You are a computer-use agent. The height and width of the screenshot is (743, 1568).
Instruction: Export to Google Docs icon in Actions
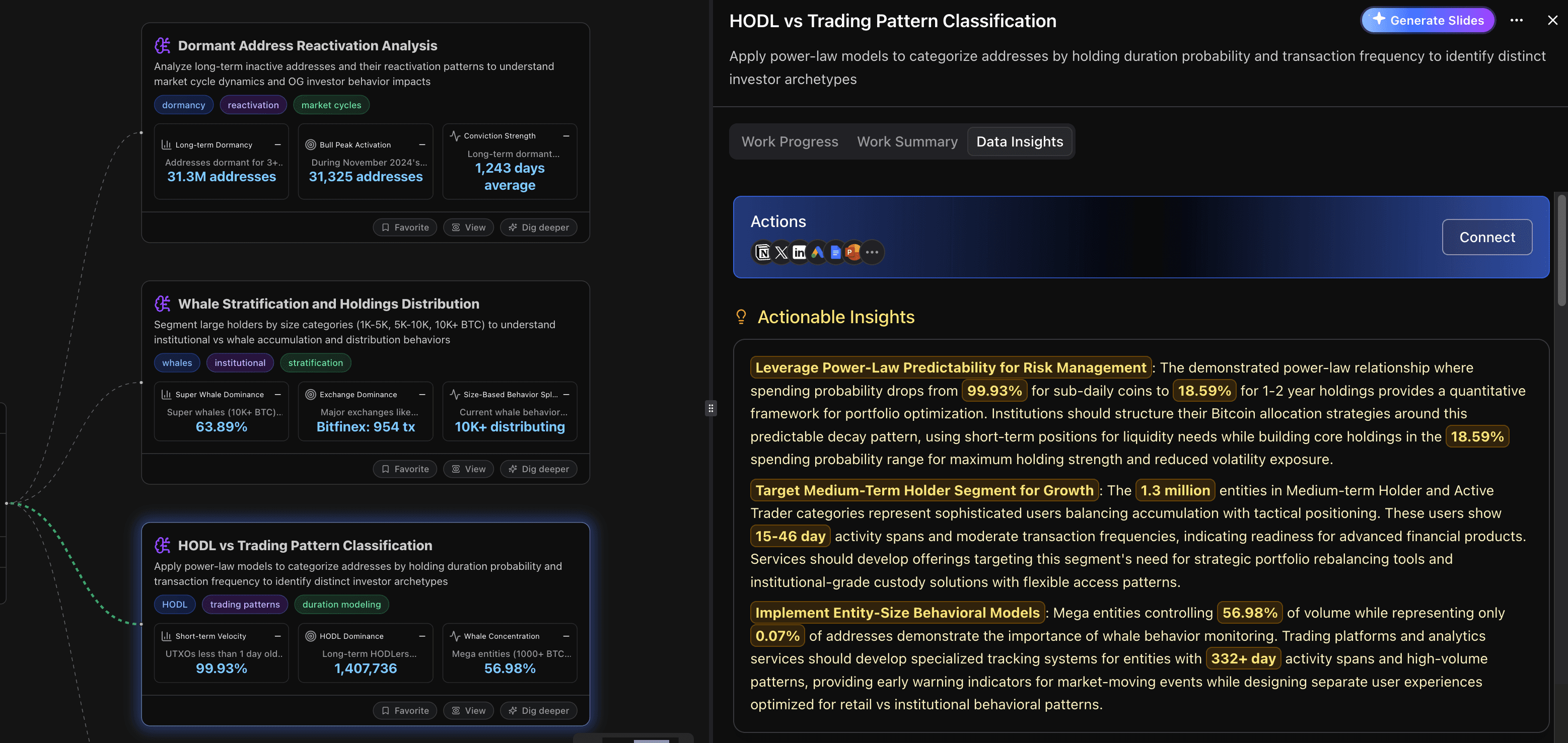click(835, 252)
